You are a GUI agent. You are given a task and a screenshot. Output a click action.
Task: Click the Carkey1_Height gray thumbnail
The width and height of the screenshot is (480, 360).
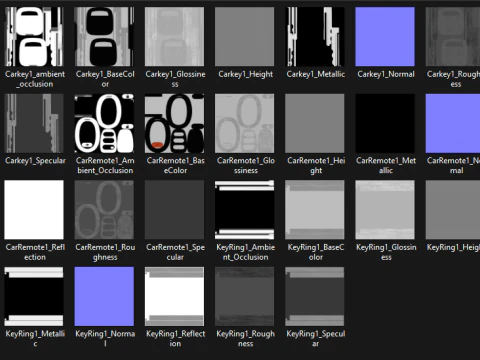click(x=245, y=37)
